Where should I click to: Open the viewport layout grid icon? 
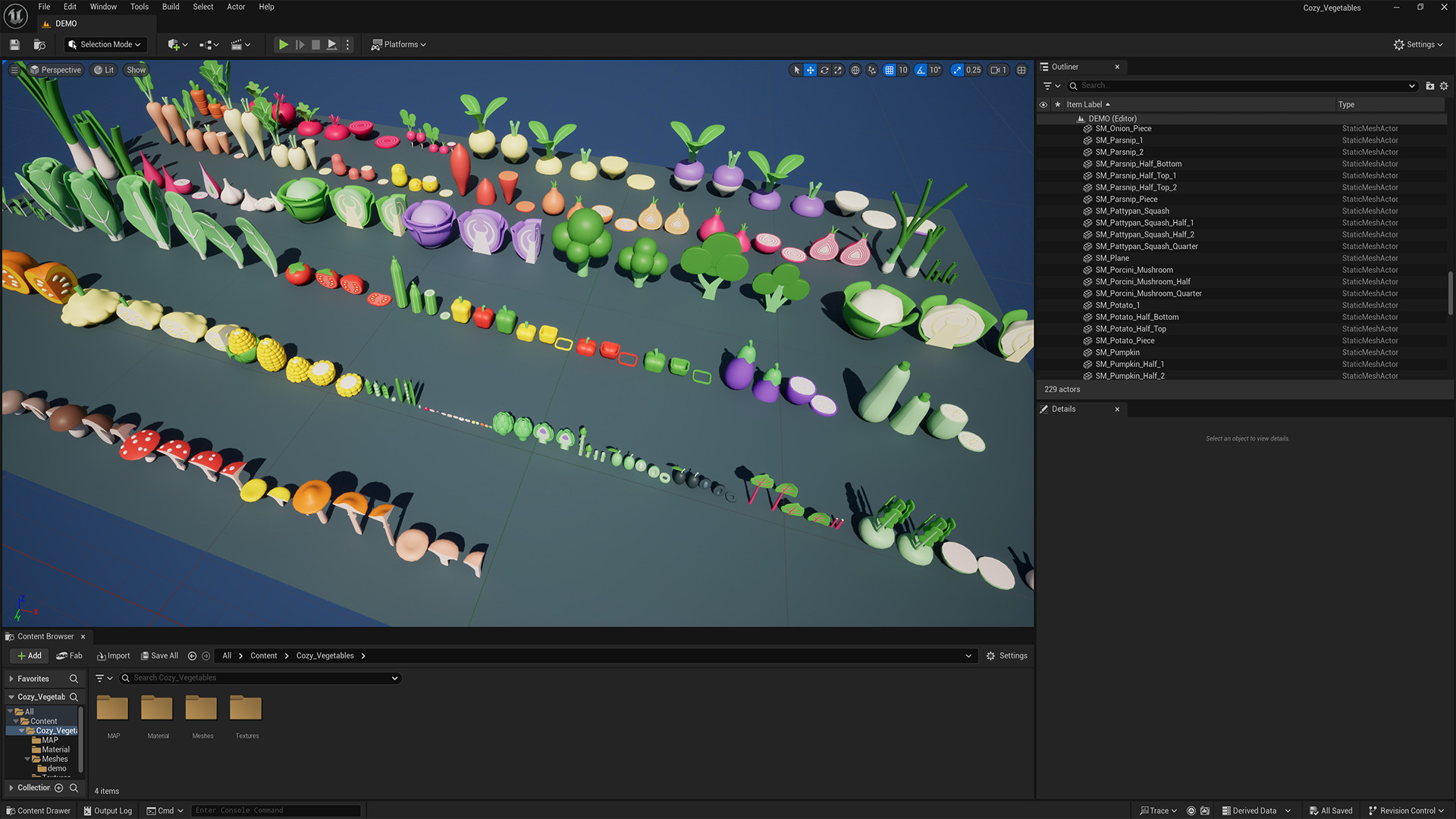point(1021,70)
